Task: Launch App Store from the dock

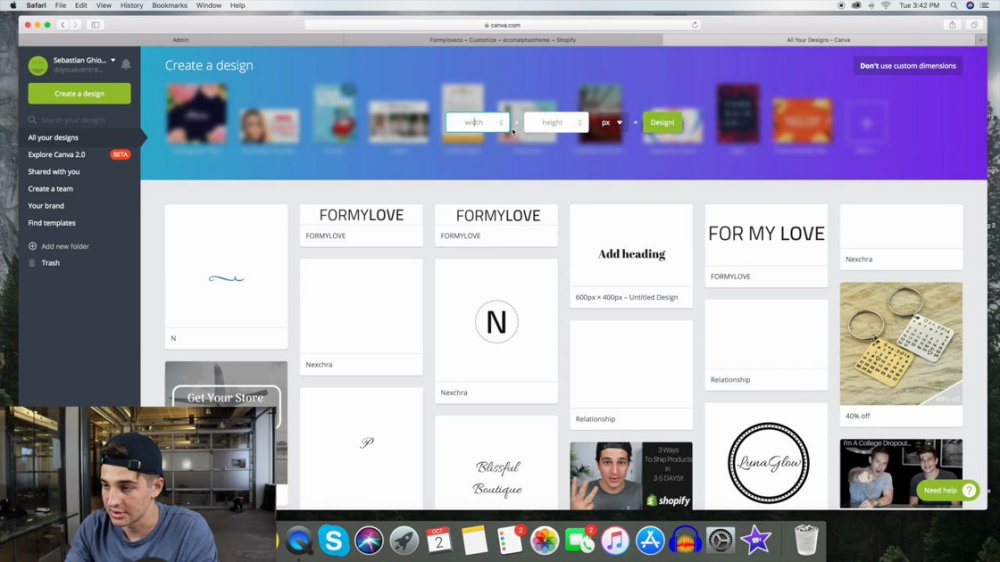Action: pos(650,540)
